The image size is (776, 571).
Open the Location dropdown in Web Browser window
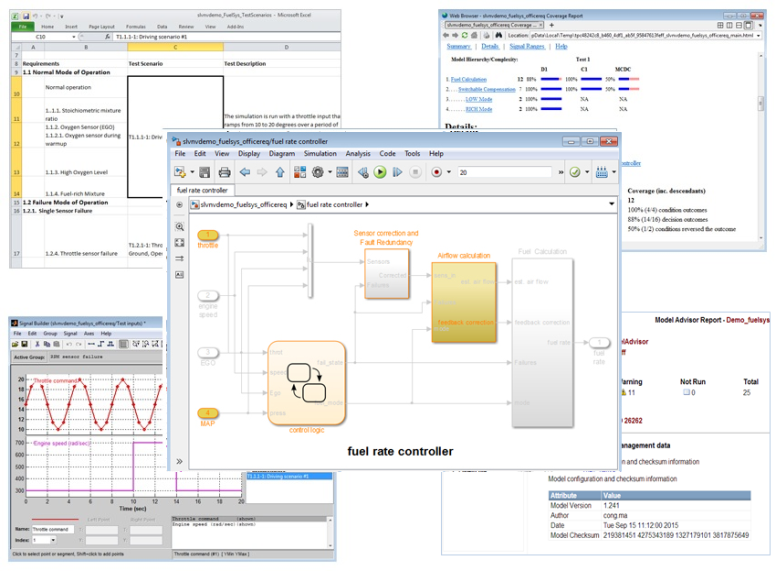pos(758,36)
